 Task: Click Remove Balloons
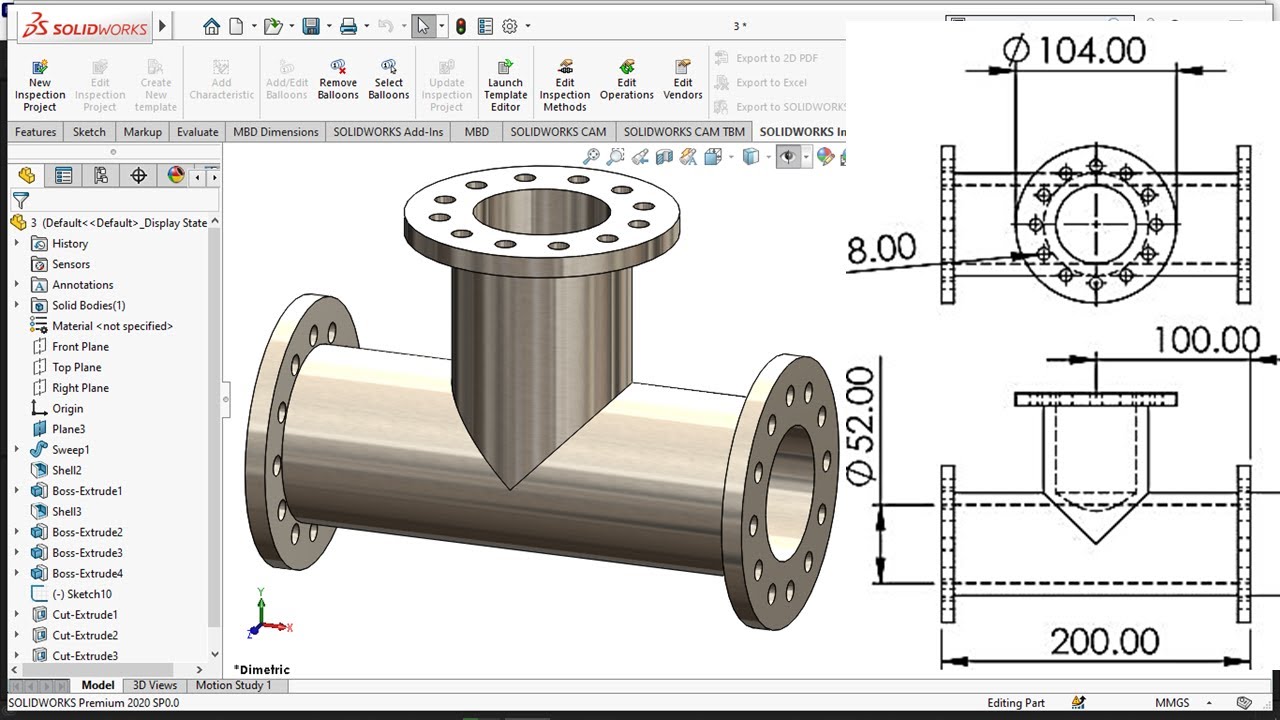[338, 80]
